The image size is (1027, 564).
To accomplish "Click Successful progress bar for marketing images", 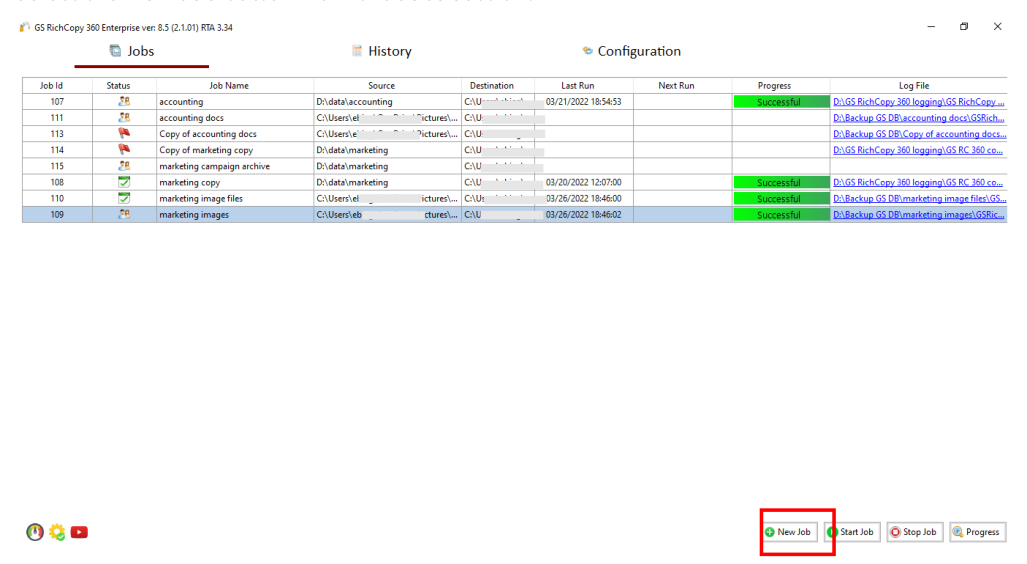I will click(x=781, y=214).
